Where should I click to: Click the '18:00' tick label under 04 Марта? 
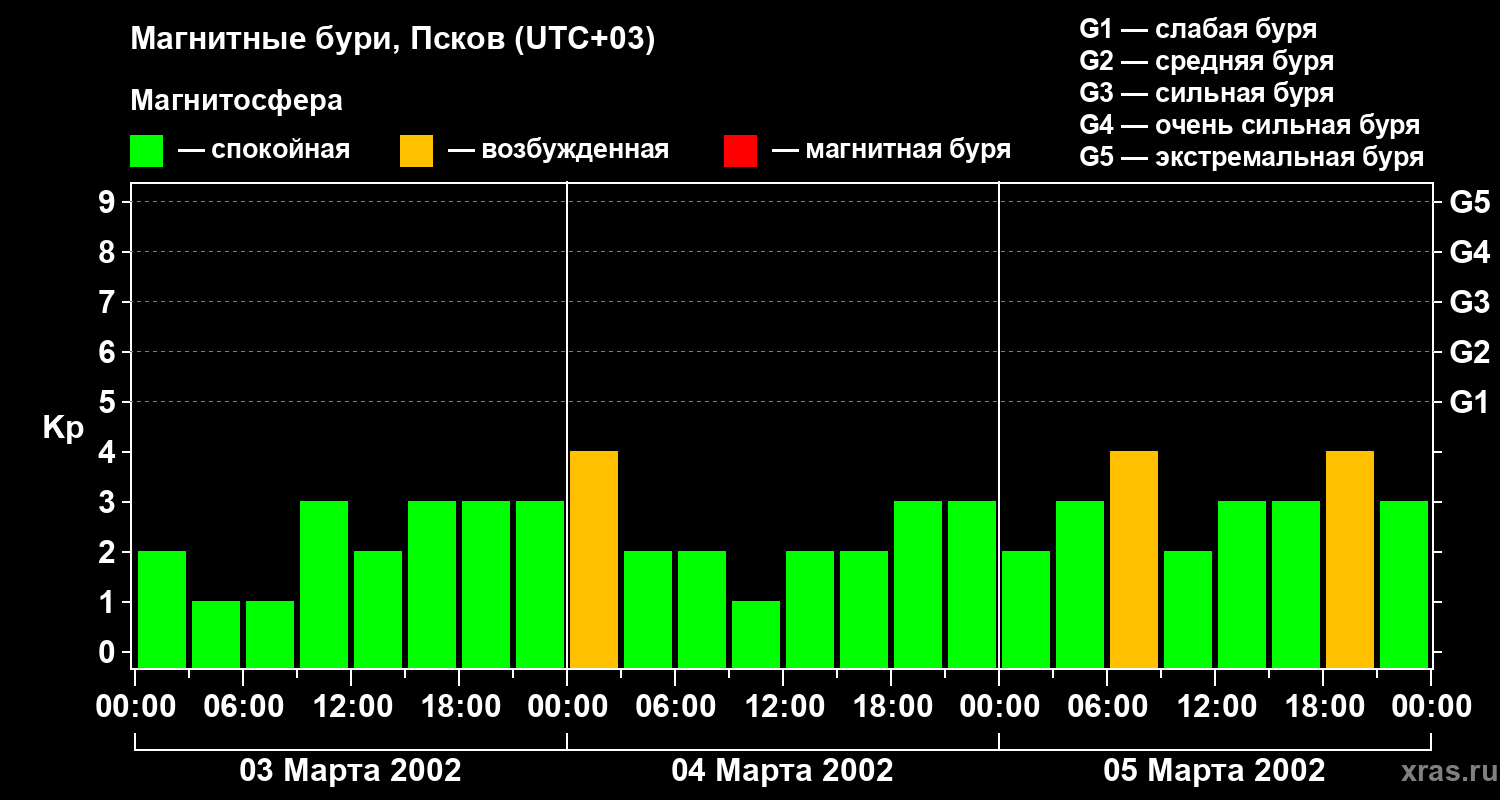[891, 707]
